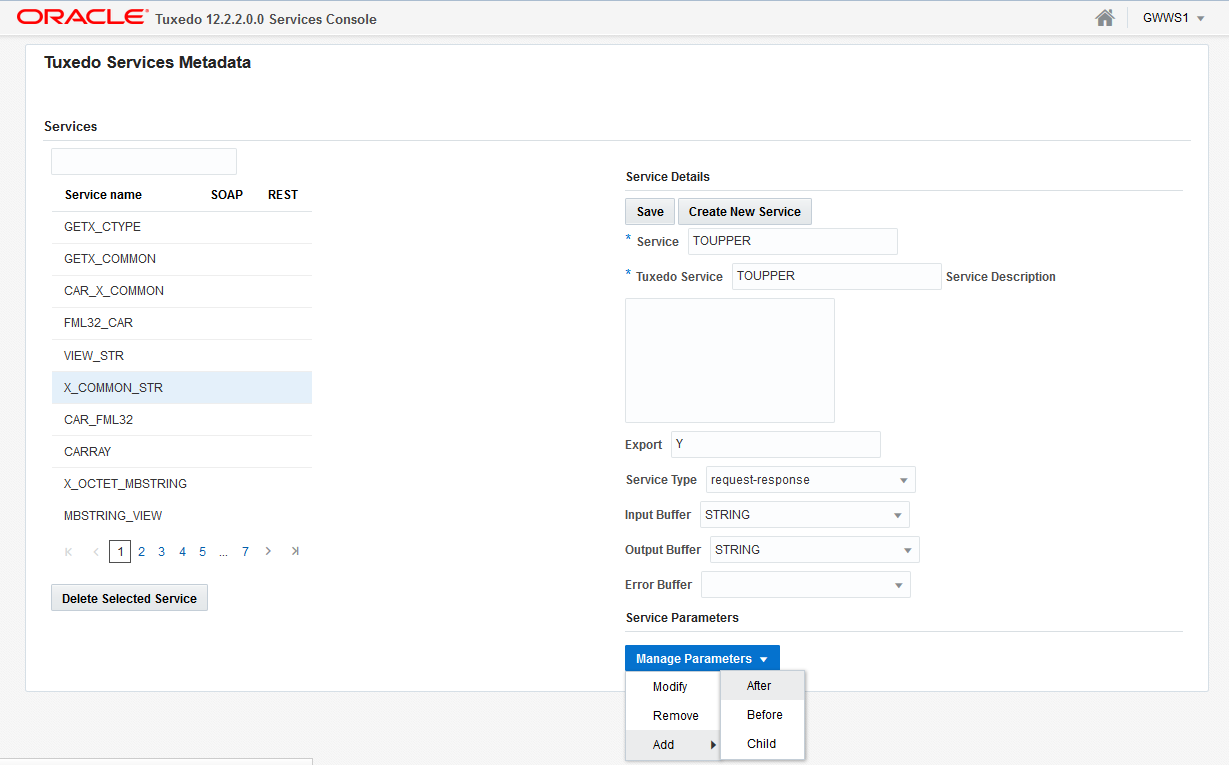Click the service filter search box
This screenshot has height=765, width=1229.
point(144,161)
